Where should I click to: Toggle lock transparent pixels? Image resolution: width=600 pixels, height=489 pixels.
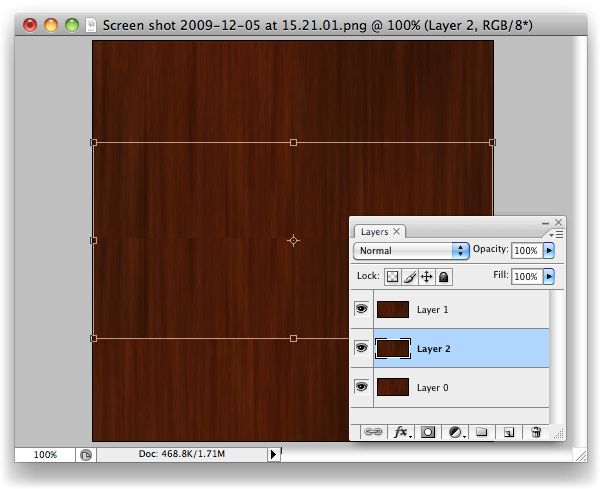[x=393, y=276]
